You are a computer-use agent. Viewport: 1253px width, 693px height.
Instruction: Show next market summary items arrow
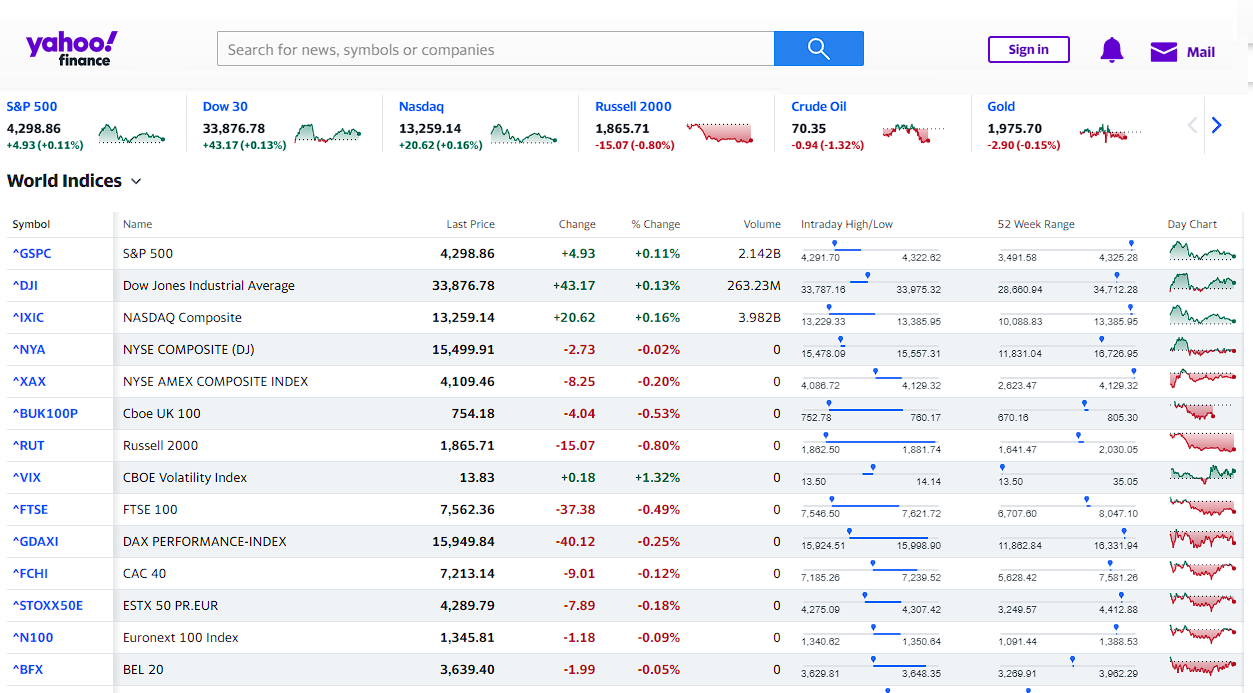pos(1217,125)
